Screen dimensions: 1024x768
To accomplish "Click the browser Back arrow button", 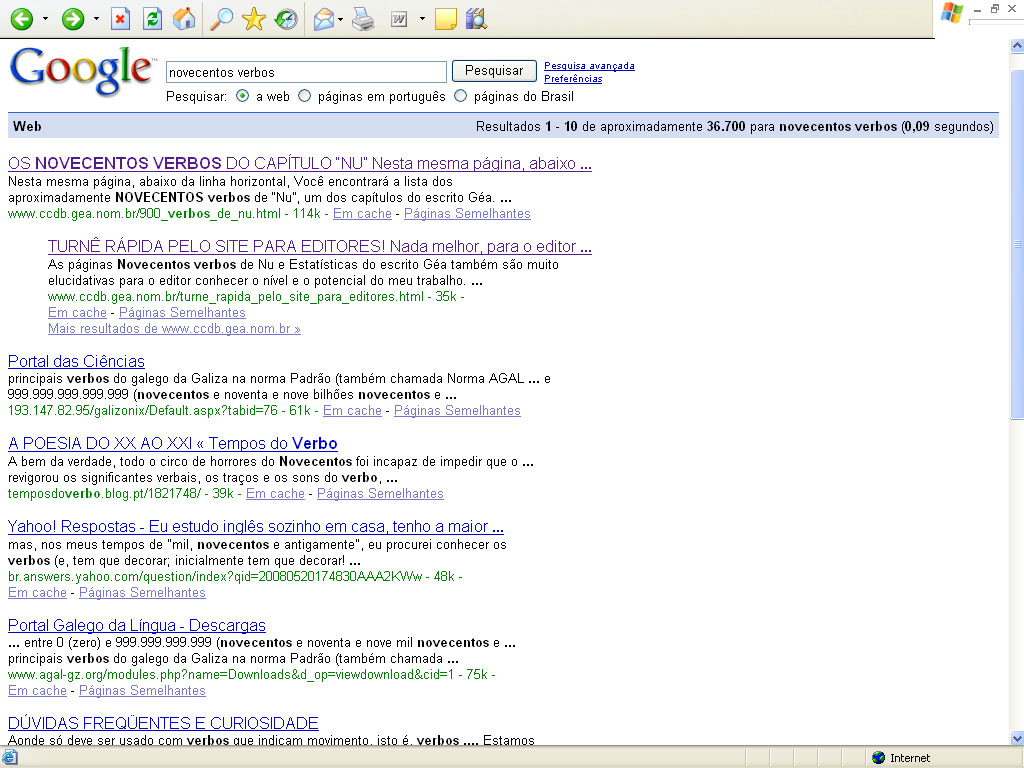I will 21,19.
